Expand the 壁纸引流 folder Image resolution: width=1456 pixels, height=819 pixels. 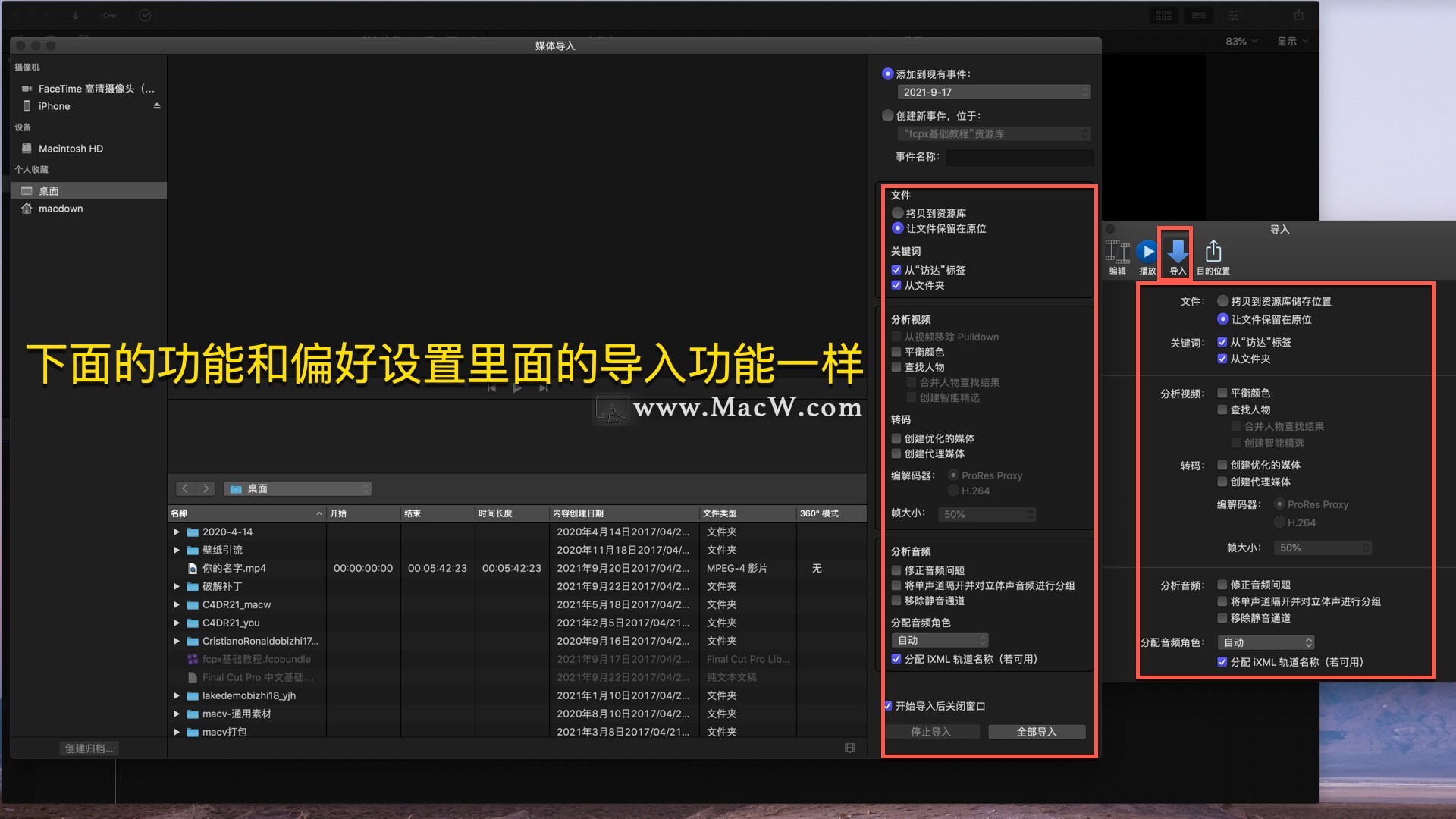point(177,550)
